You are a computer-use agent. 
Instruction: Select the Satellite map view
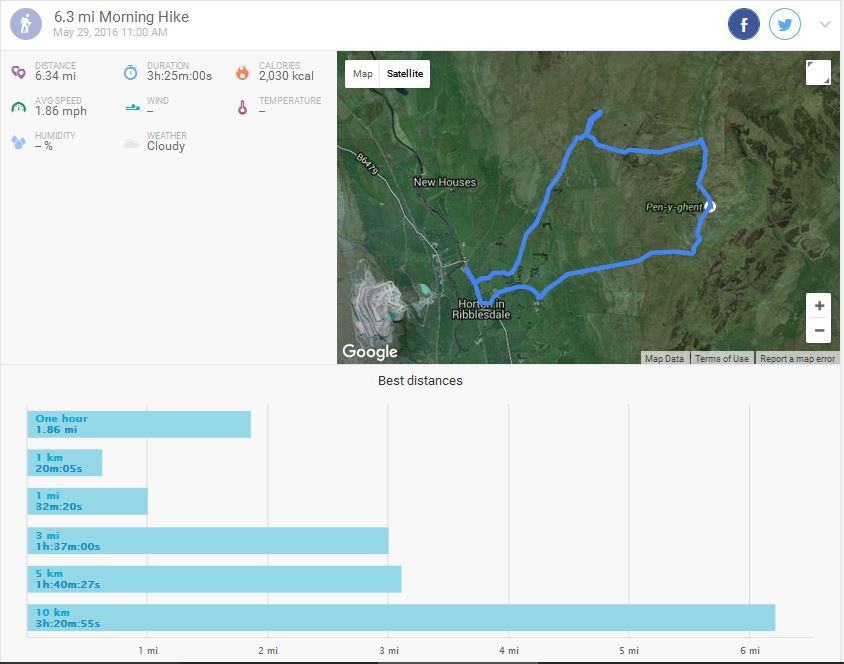[405, 74]
